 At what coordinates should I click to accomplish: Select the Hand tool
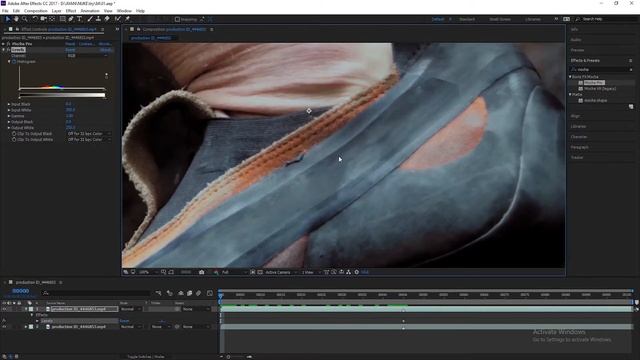(16, 19)
